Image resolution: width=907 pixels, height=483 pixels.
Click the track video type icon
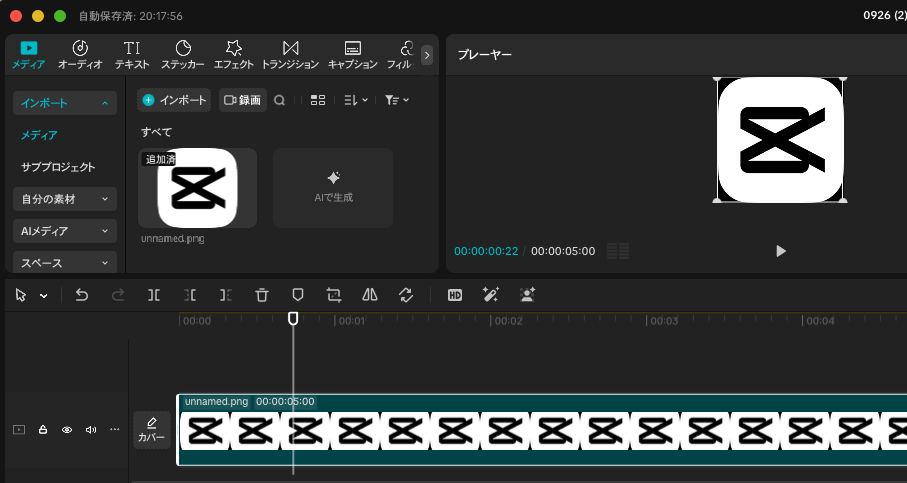click(19, 430)
